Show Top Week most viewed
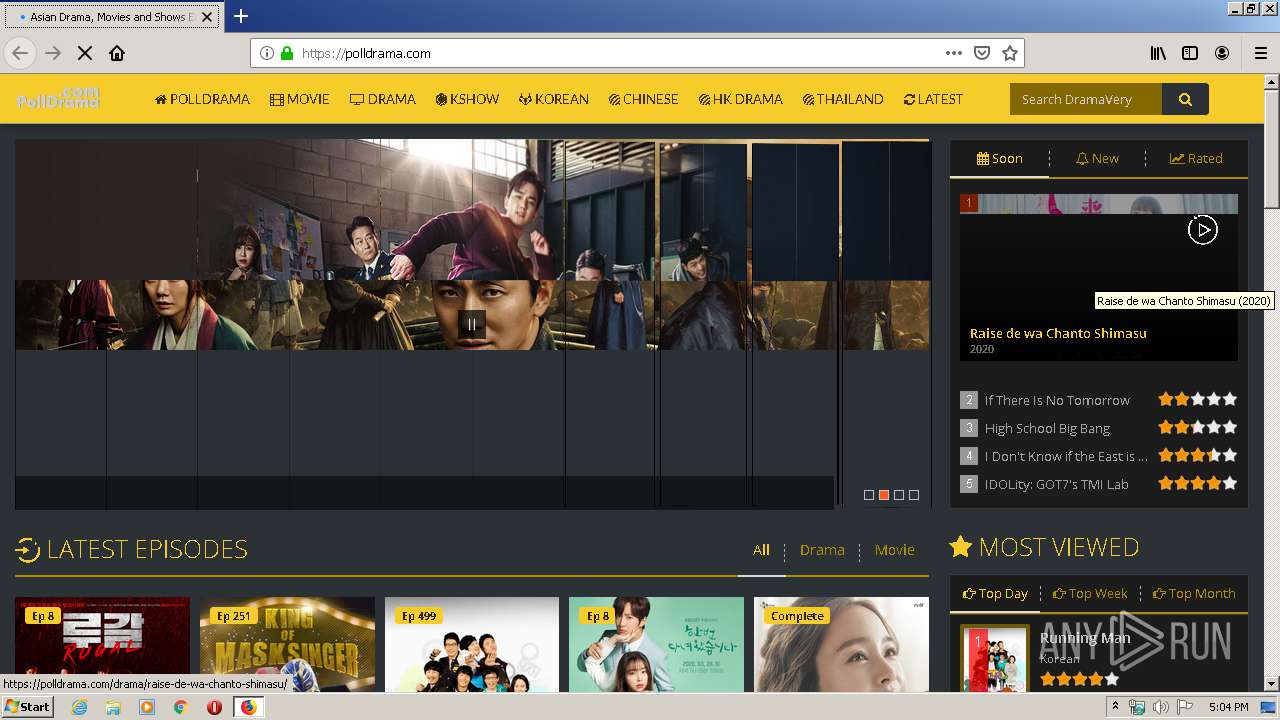The width and height of the screenshot is (1280, 720). (1090, 593)
